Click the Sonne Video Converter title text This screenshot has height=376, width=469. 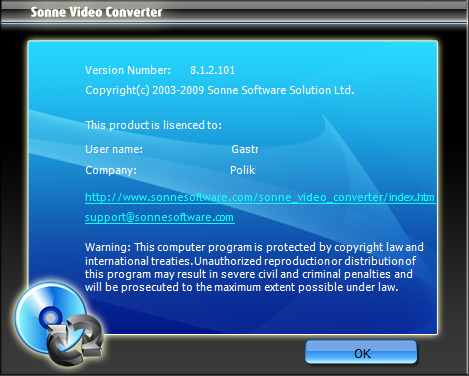pyautogui.click(x=96, y=12)
